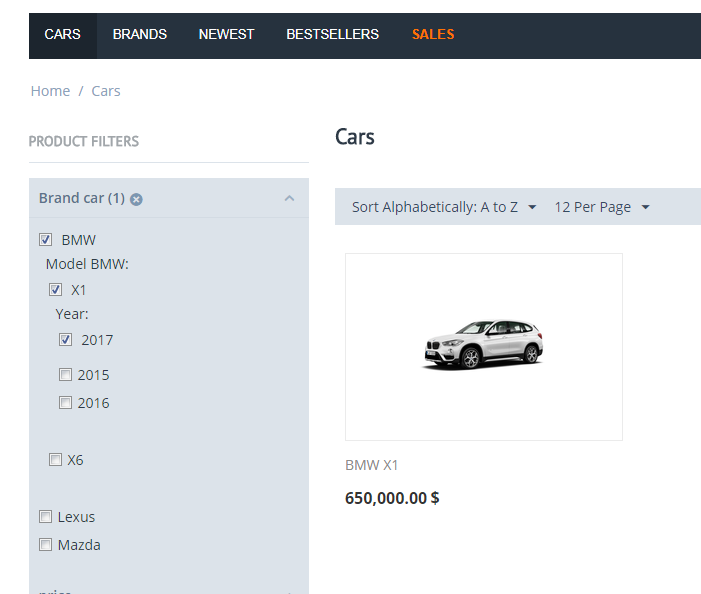Viewport: 701px width, 594px height.
Task: Uncheck the 2017 year checkbox
Action: pyautogui.click(x=65, y=340)
